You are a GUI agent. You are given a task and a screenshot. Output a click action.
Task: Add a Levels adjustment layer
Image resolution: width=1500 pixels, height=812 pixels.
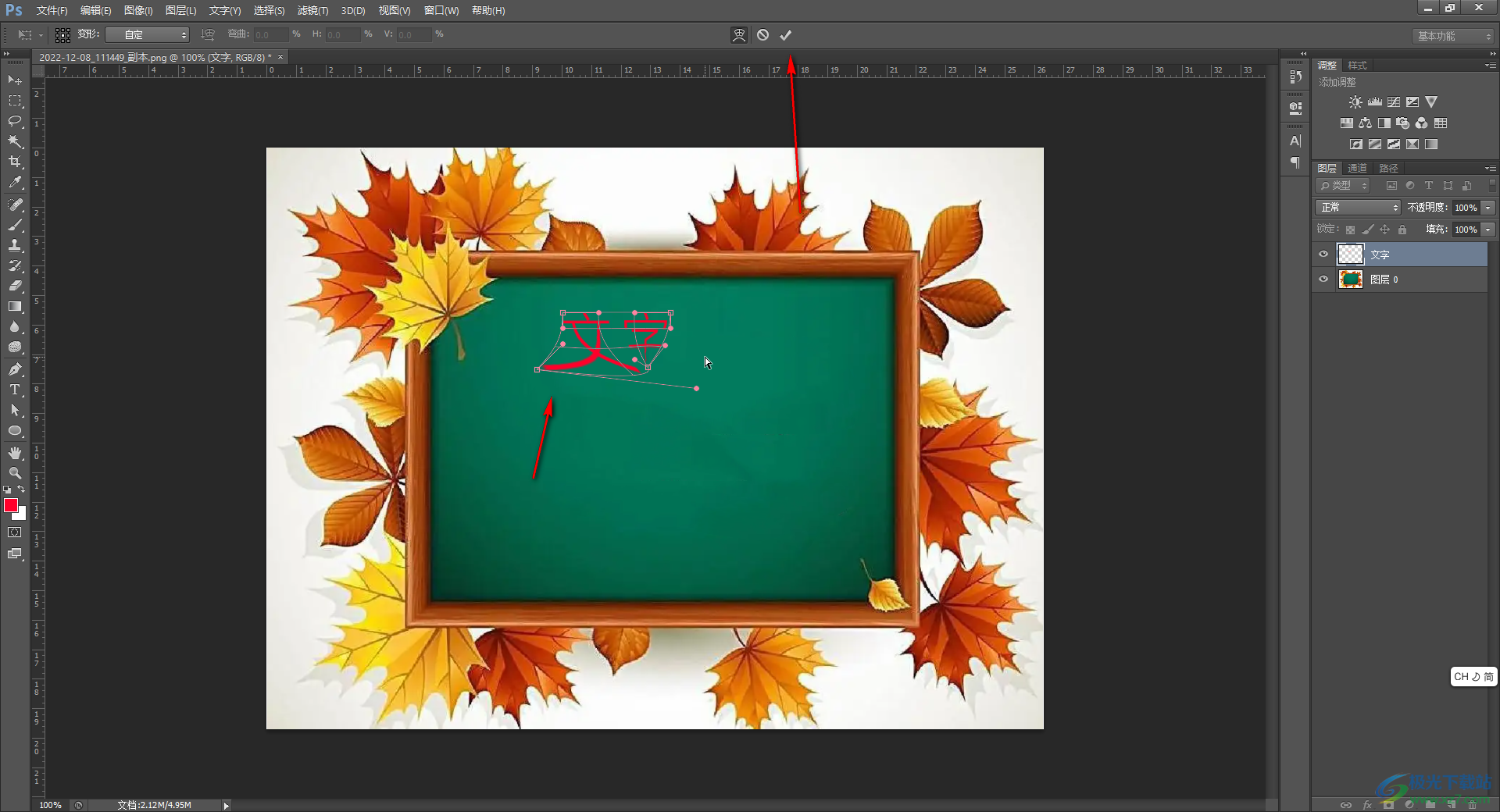[1374, 102]
